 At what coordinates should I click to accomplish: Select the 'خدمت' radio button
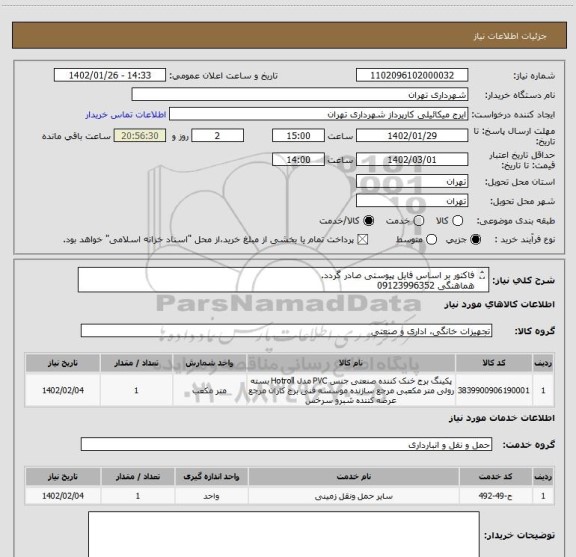pos(419,221)
